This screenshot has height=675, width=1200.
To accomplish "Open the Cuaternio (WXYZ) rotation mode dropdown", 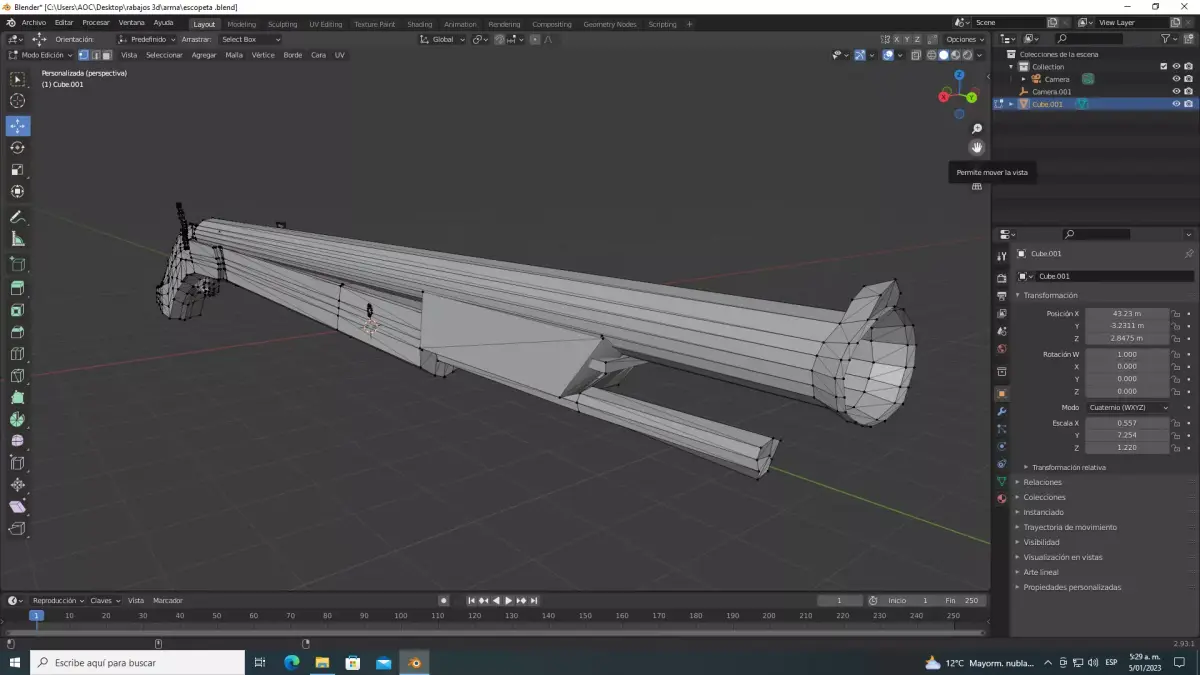I will [1128, 407].
